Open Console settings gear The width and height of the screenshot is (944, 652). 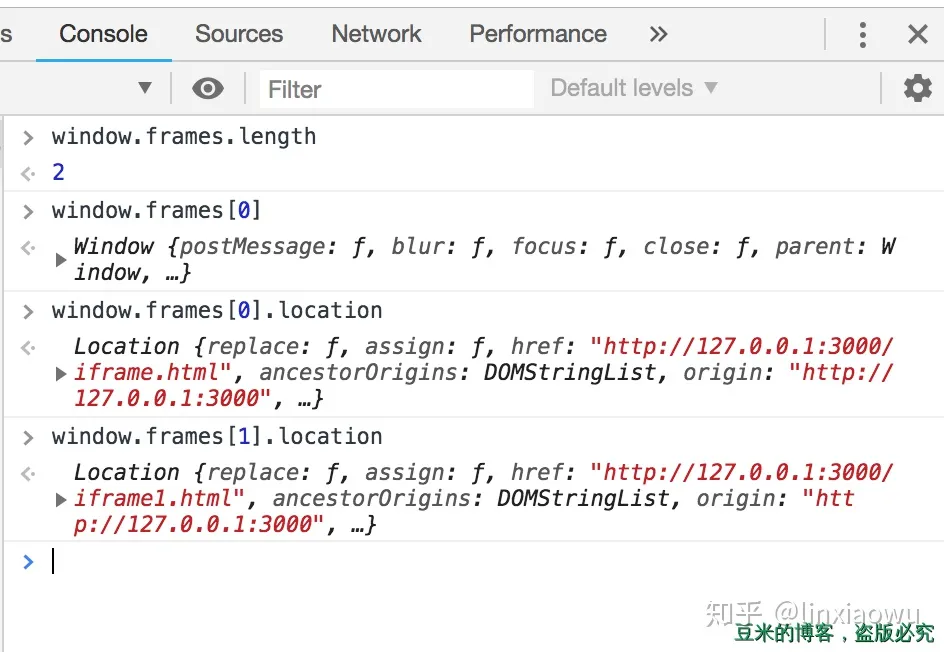(x=917, y=88)
